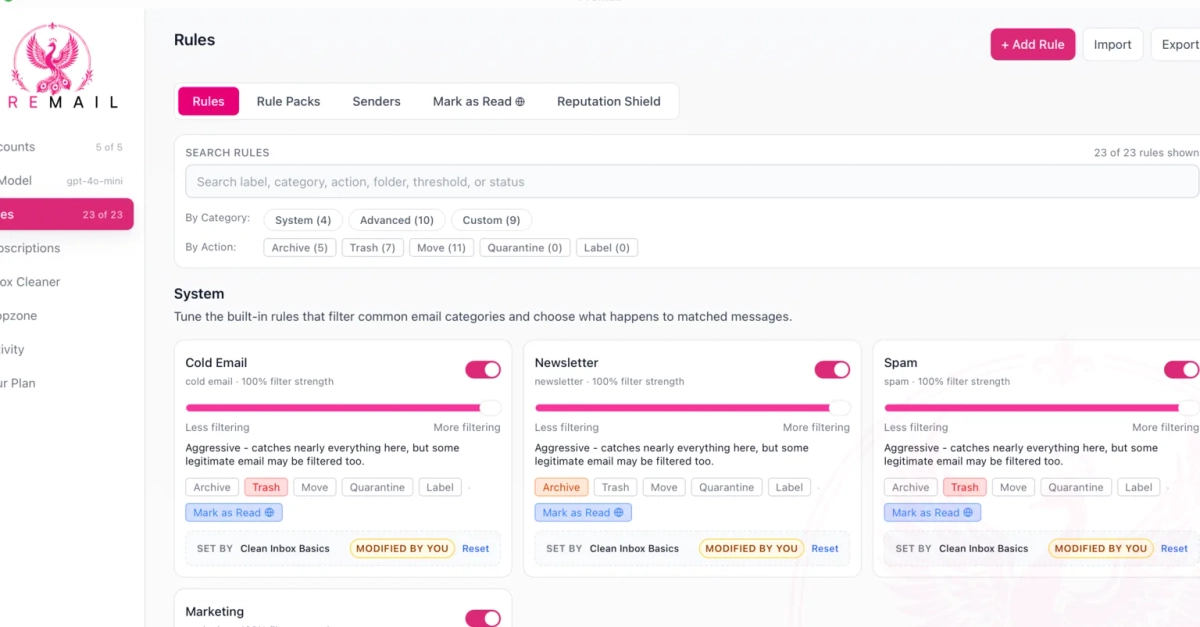Screen dimensions: 1200x627
Task: Filter rules by Custom (9) category
Action: [x=491, y=220]
